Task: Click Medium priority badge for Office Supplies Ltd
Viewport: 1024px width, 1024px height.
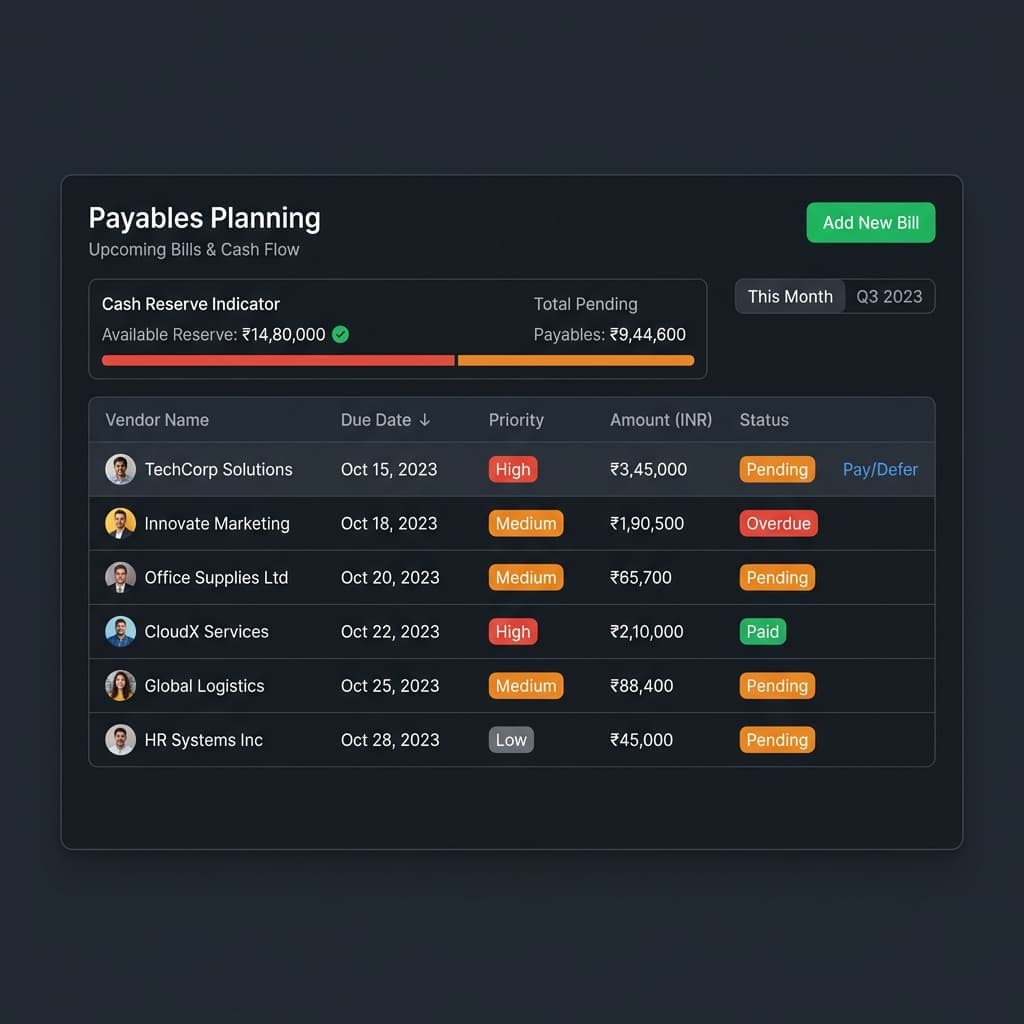Action: [x=526, y=577]
